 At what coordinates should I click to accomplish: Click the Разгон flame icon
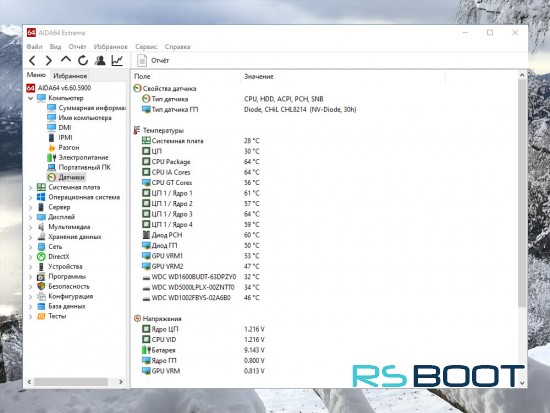coord(52,148)
